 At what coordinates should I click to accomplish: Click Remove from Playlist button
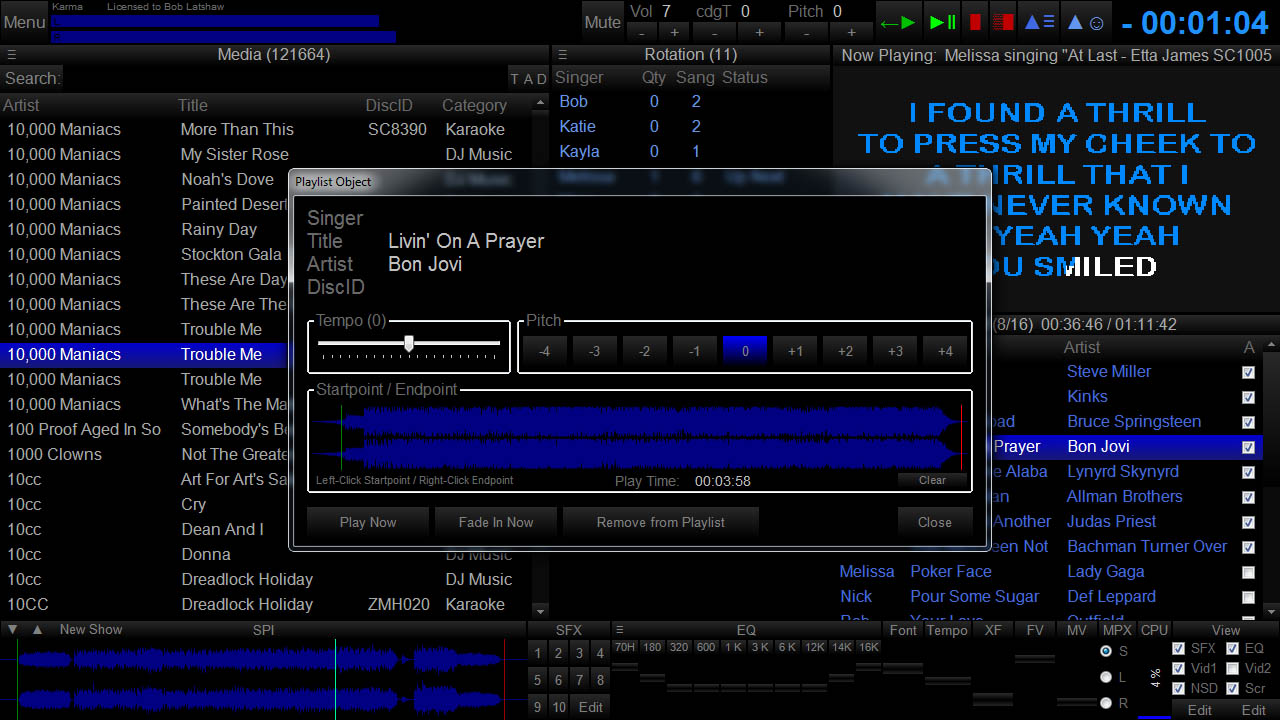pos(660,522)
